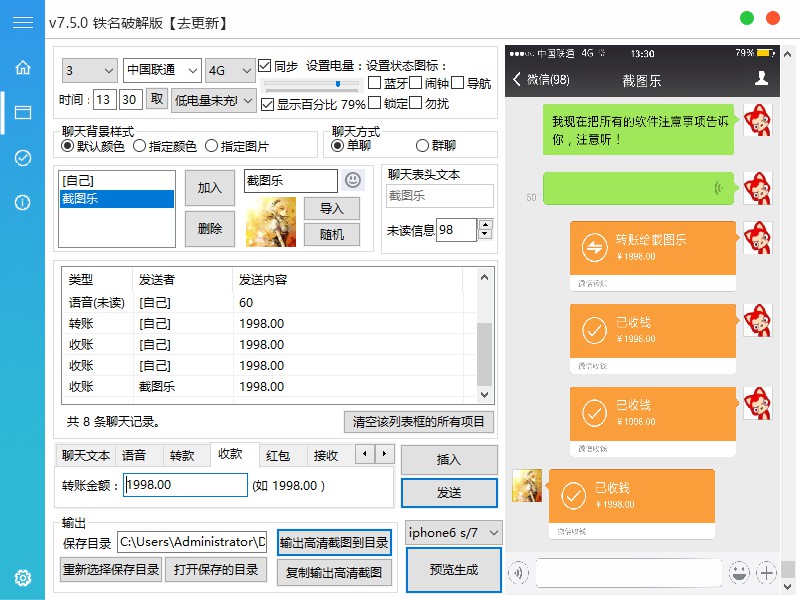Enable the 导航 status icon checkbox
The image size is (800, 600).
tap(458, 83)
